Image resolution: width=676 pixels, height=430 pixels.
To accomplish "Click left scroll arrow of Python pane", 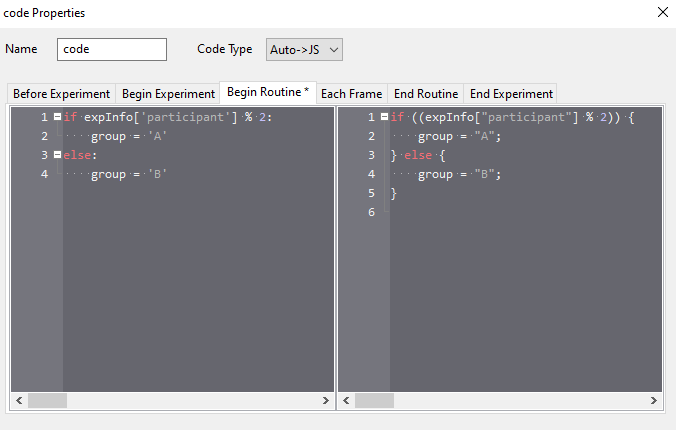I will point(19,400).
